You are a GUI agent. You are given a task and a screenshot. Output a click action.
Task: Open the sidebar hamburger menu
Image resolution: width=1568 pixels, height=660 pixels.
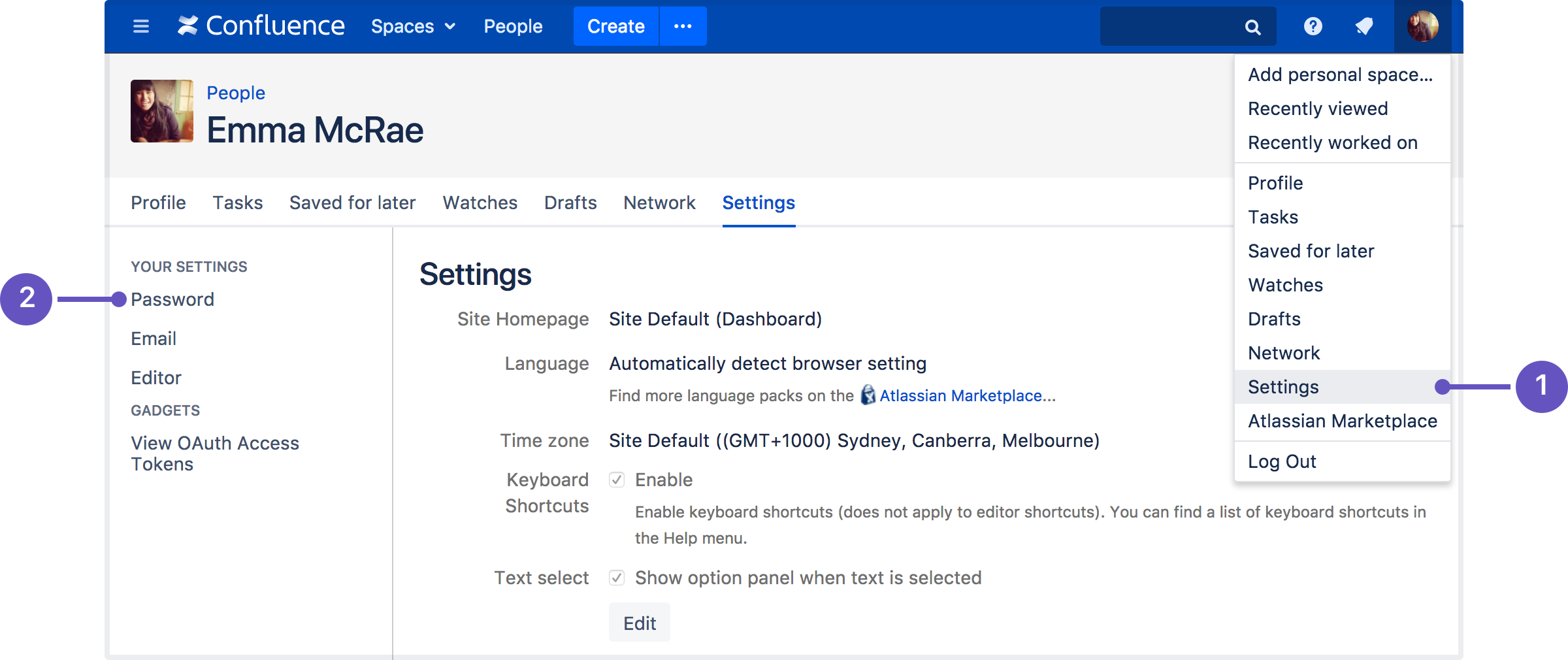(x=140, y=26)
